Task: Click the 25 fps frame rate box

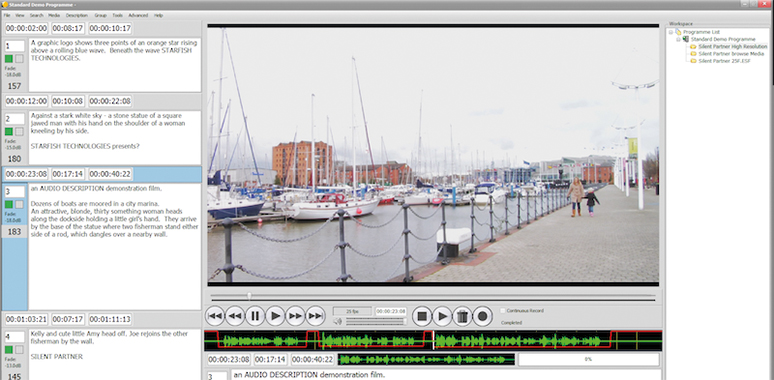Action: (352, 311)
